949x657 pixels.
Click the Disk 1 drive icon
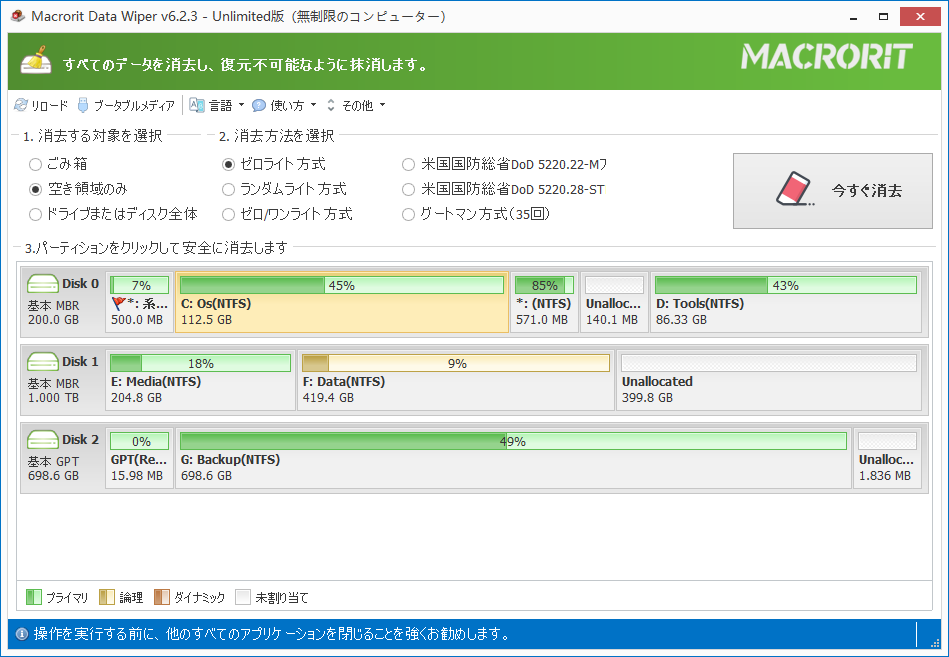point(42,362)
